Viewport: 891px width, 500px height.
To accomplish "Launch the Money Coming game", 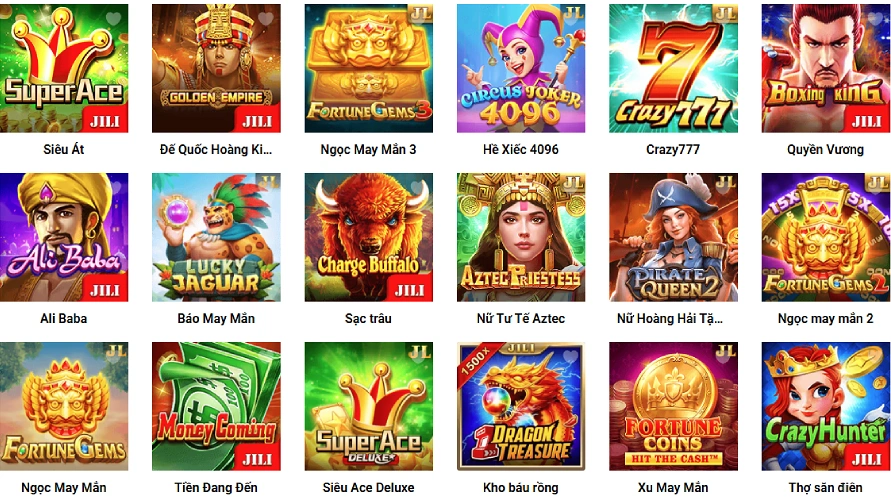I will (x=216, y=406).
